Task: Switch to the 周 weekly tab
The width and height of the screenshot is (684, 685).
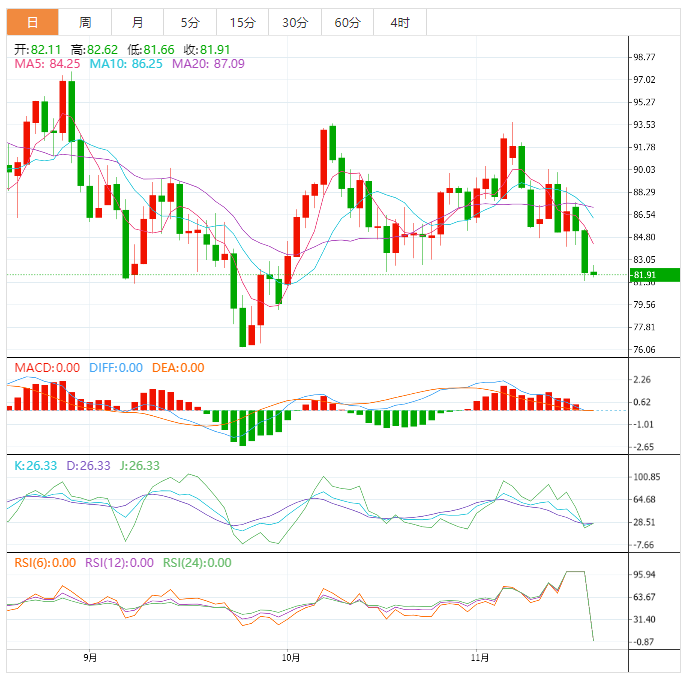Action: click(85, 22)
